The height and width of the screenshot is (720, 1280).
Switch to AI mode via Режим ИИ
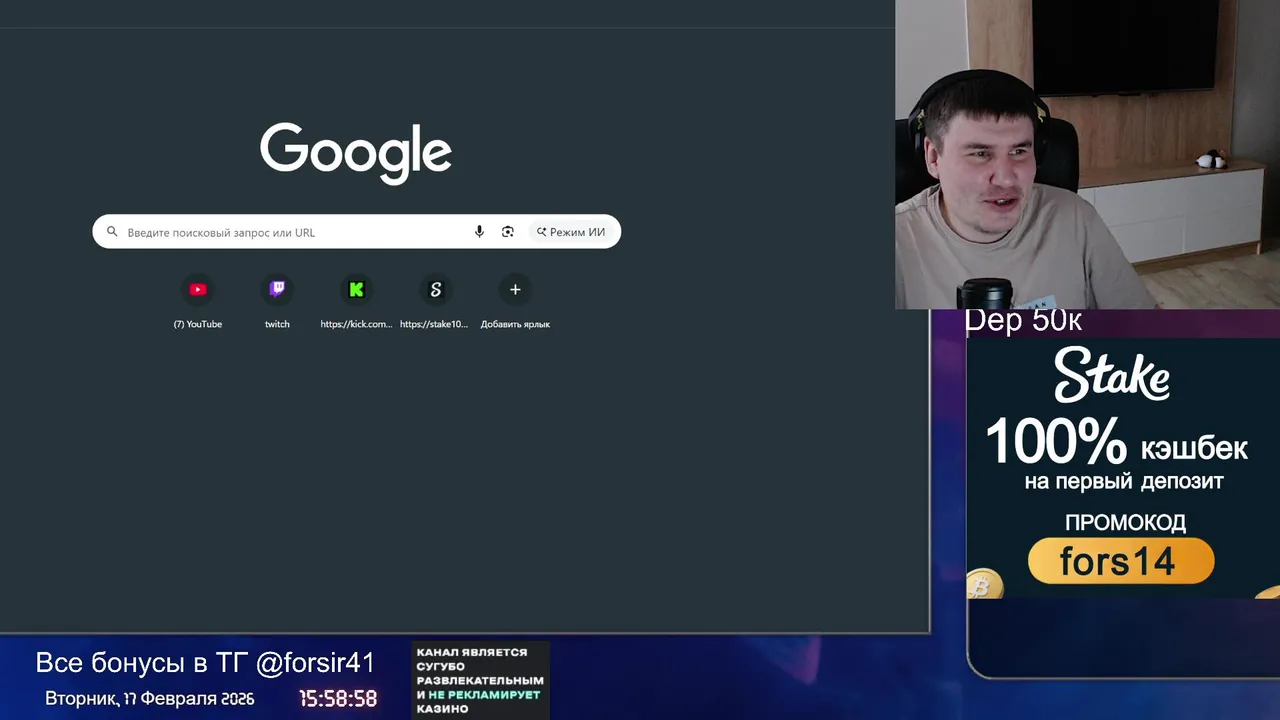pos(571,232)
